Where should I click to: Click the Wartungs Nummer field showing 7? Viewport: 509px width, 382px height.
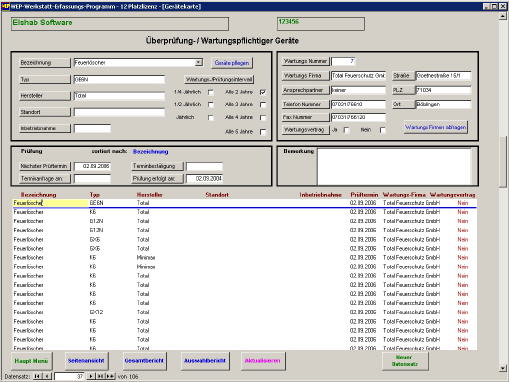[343, 61]
